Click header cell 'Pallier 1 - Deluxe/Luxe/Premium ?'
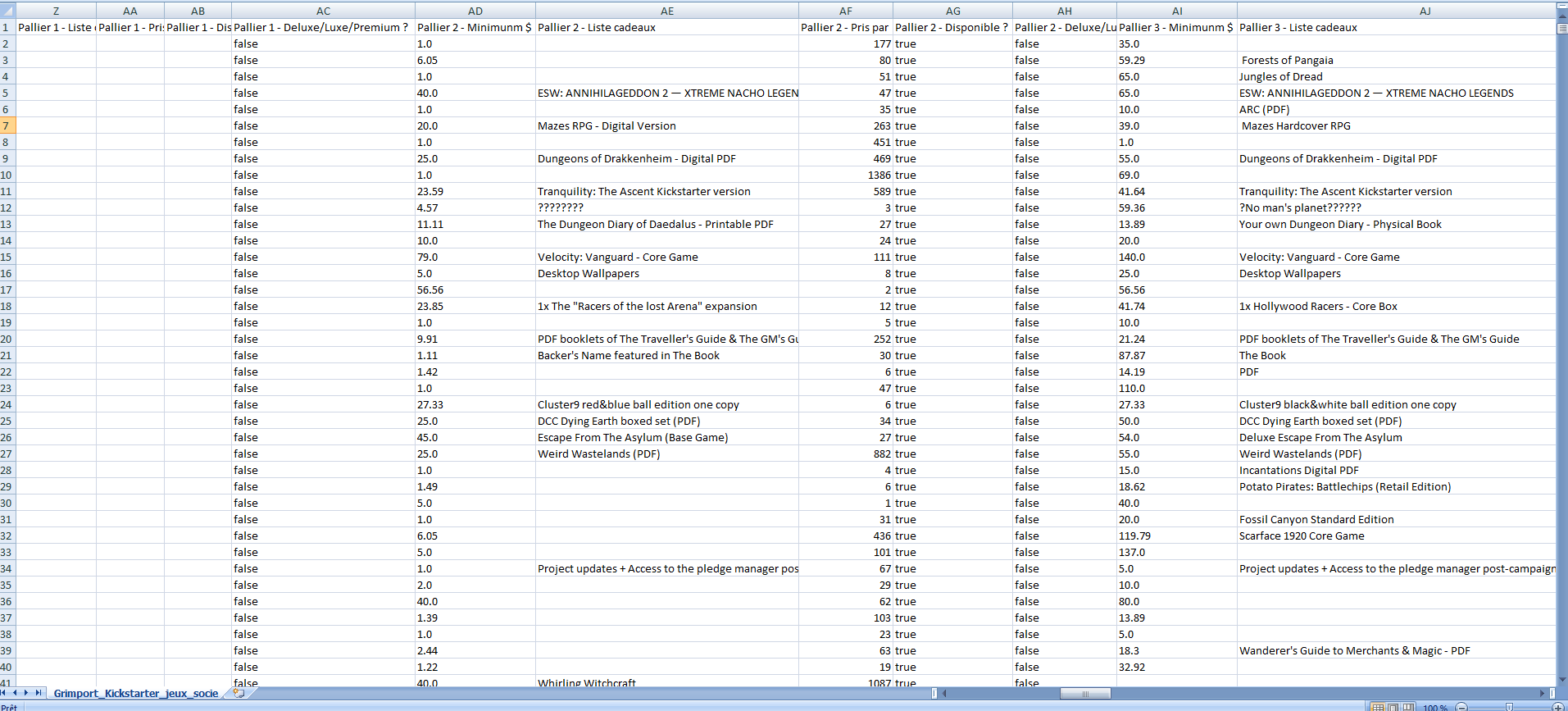This screenshot has height=711, width=1568. [x=324, y=27]
